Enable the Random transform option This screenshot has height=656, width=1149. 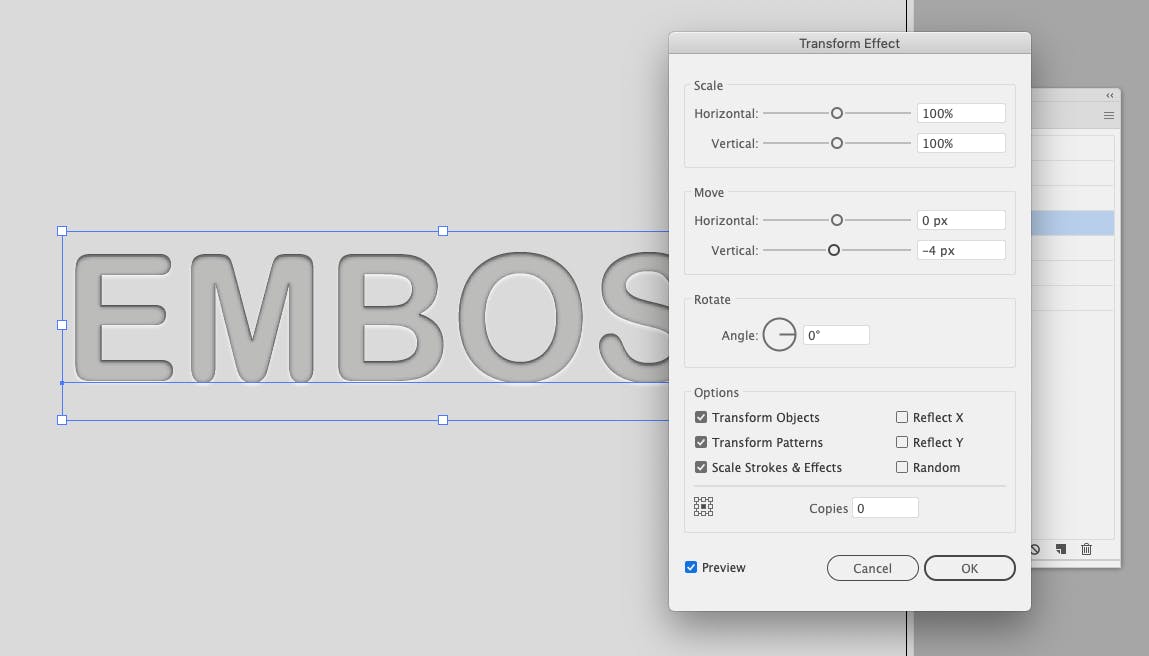tap(901, 467)
